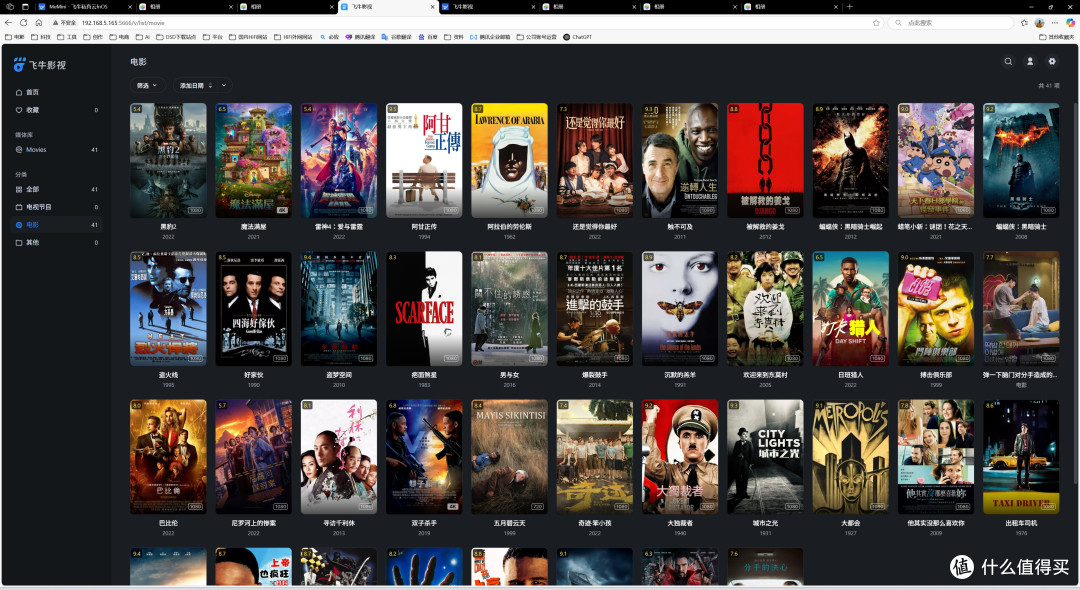Open the search icon in the app header
This screenshot has width=1080, height=590.
[1008, 61]
